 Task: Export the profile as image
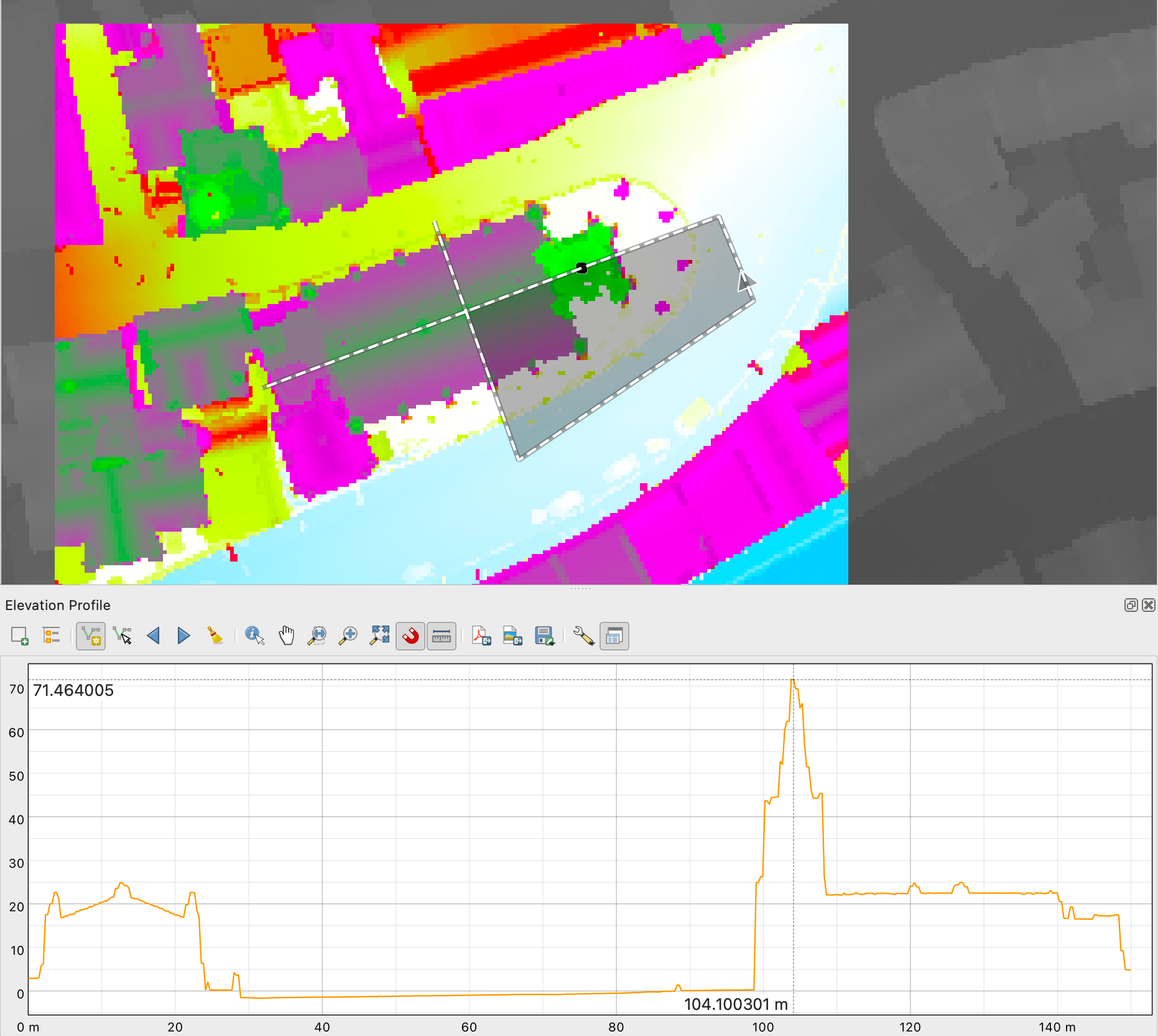(x=512, y=636)
